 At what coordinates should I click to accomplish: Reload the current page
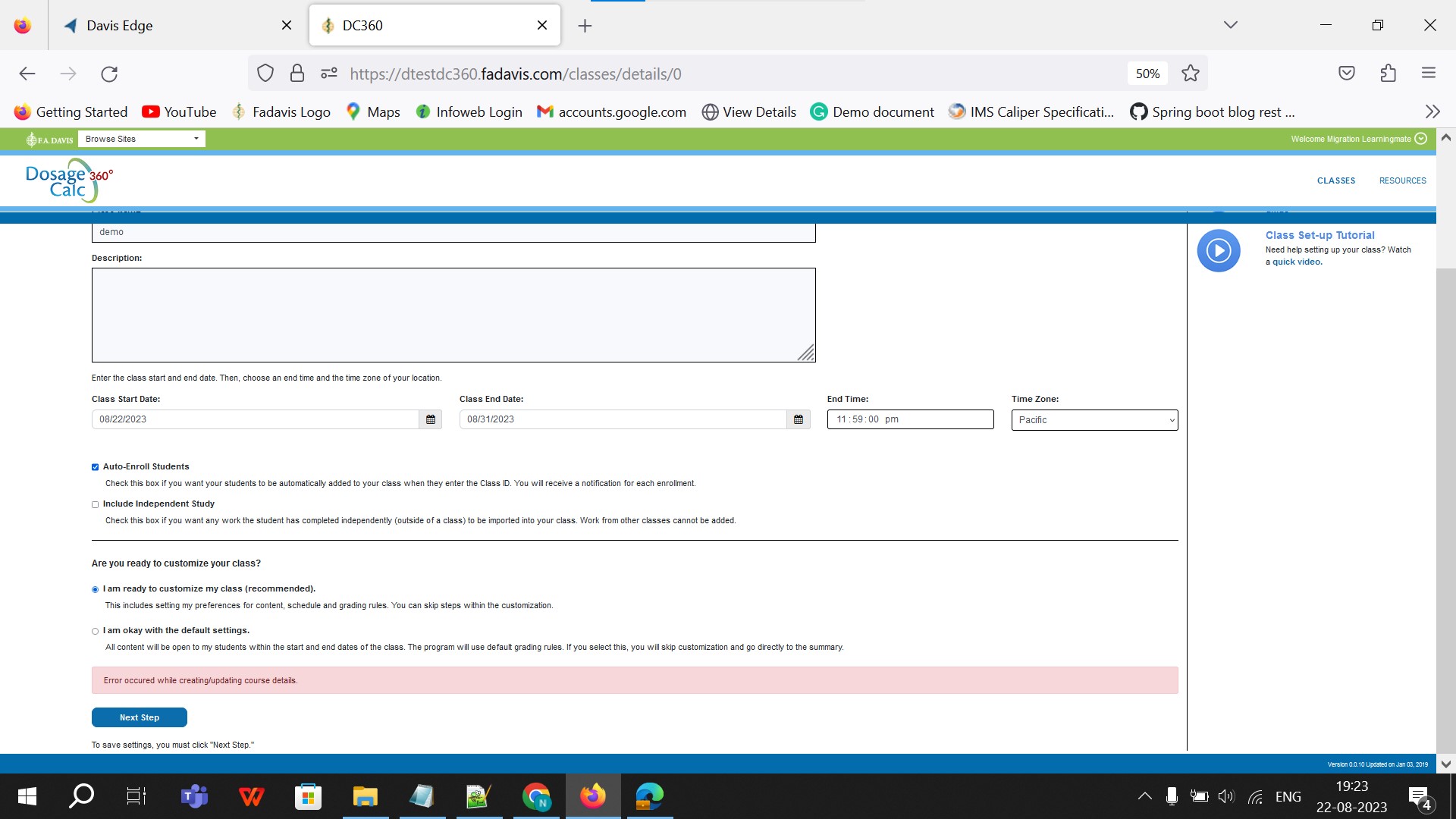[109, 74]
